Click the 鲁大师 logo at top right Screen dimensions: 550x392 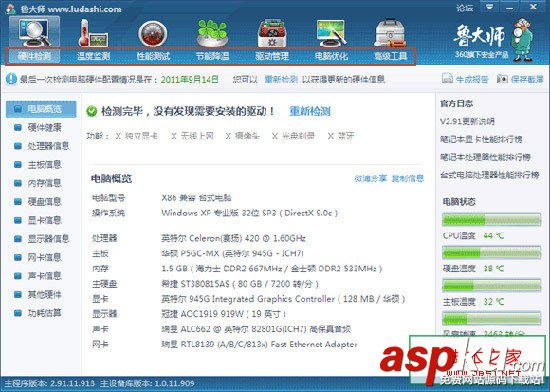[479, 36]
